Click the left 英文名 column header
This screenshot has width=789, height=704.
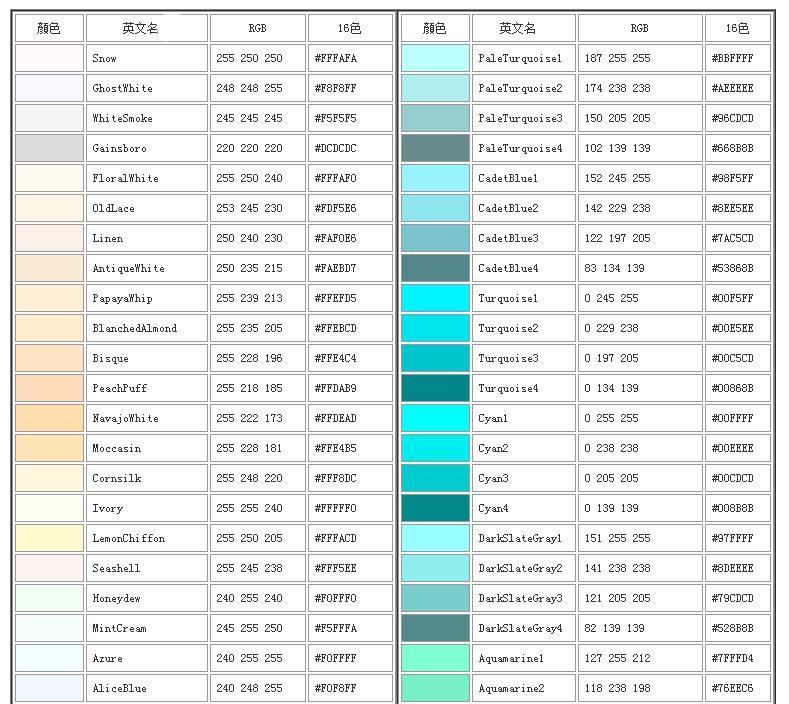(146, 28)
